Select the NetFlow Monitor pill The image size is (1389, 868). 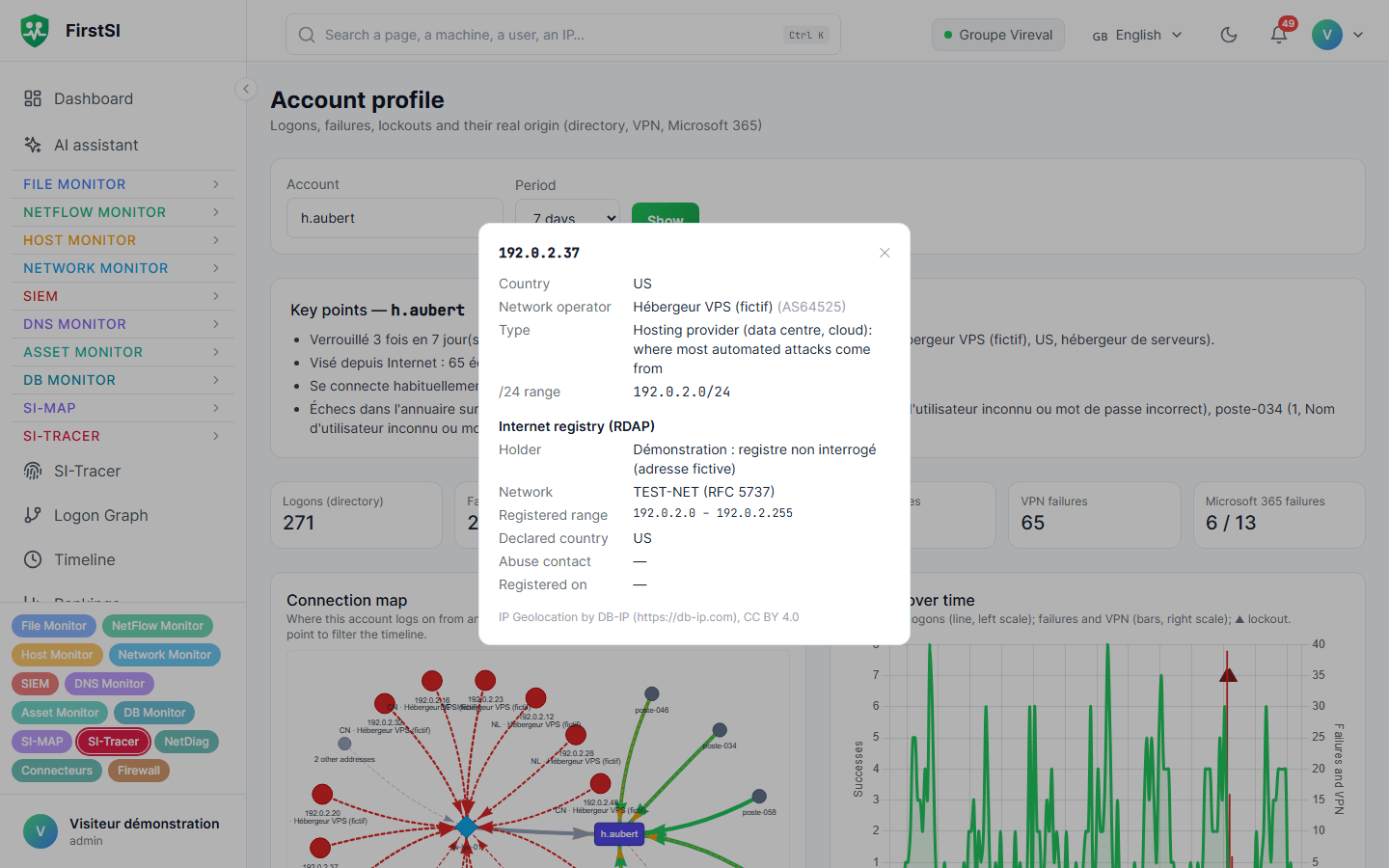click(x=157, y=626)
